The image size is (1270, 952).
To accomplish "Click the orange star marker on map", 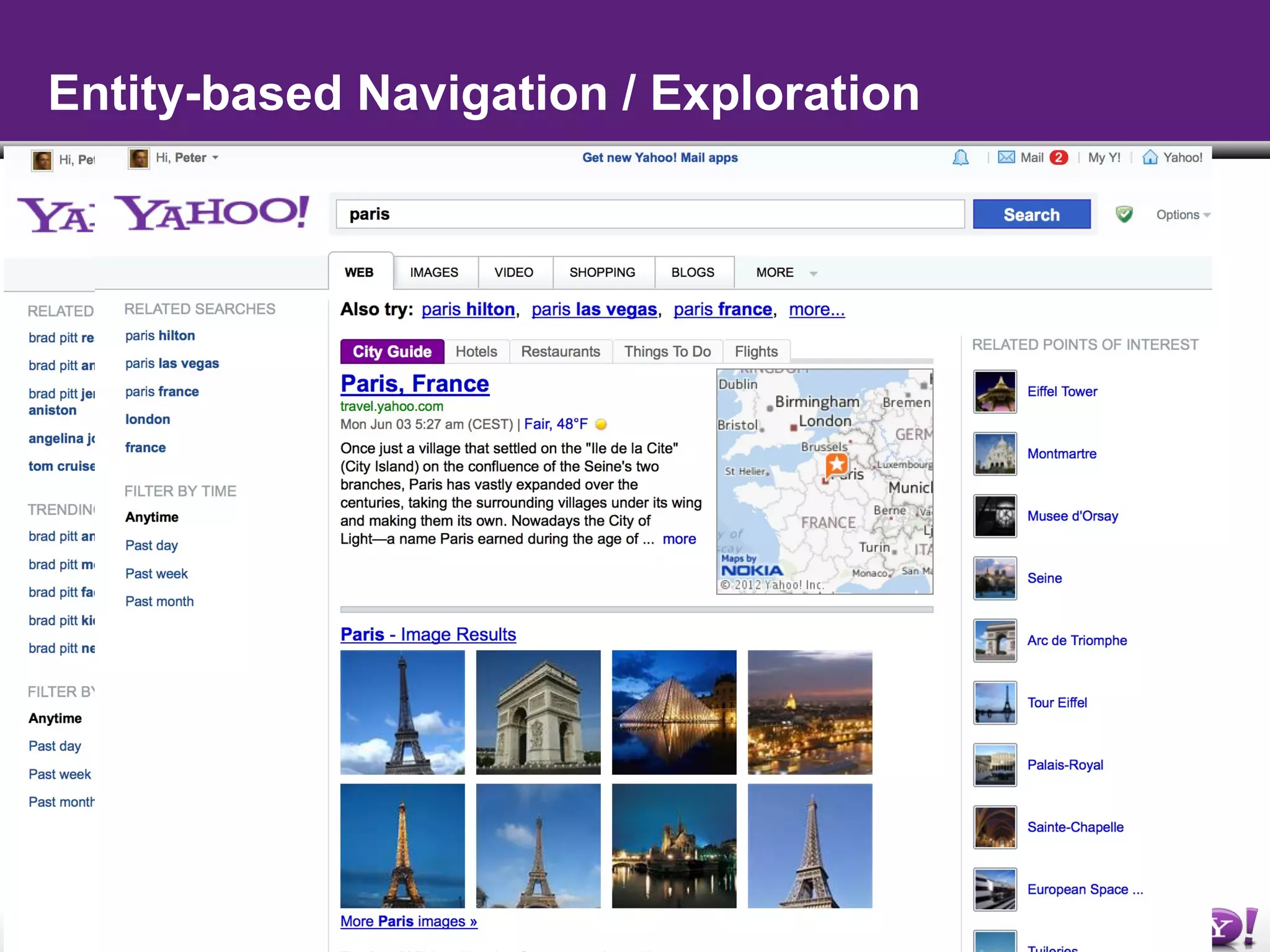I will point(837,464).
